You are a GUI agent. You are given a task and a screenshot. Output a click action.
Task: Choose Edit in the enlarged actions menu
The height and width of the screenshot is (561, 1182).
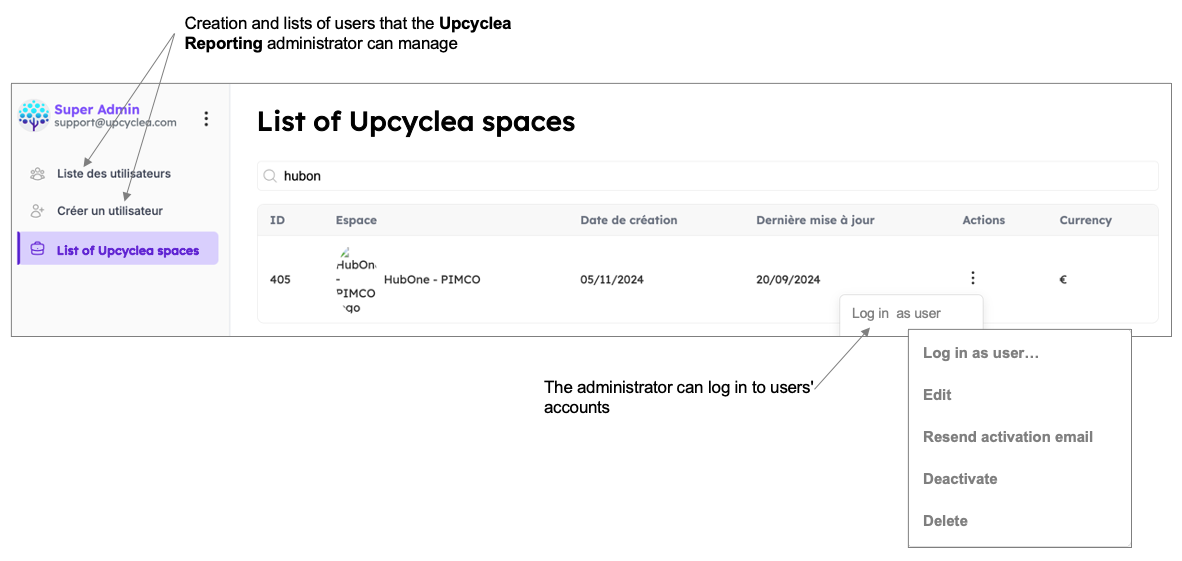click(x=937, y=394)
